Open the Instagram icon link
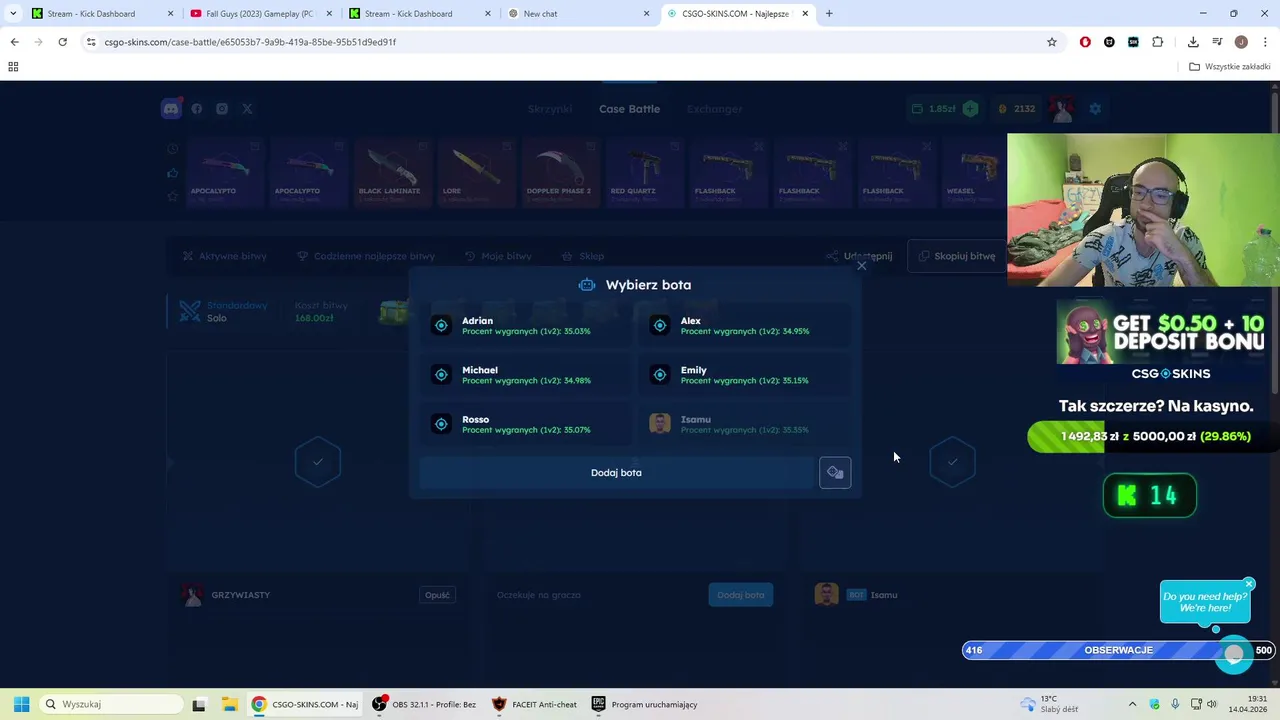 pos(222,109)
